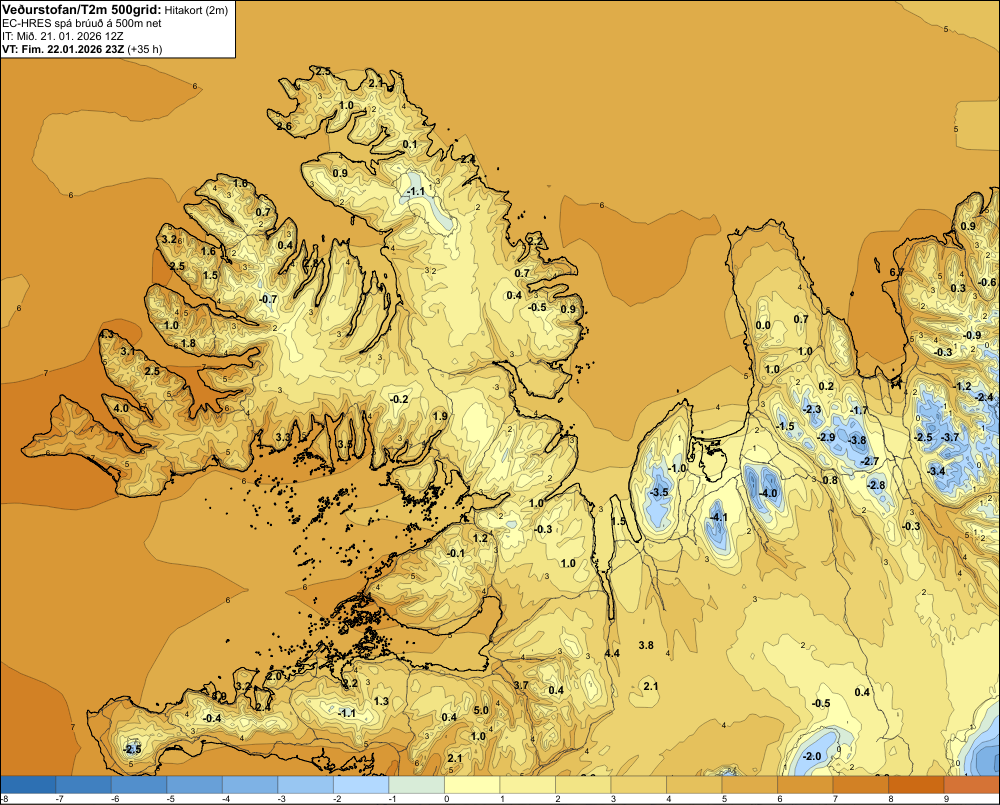Viewport: 1000px width, 805px height.
Task: Select the legend swatch between 6 and 7
Action: 805,785
